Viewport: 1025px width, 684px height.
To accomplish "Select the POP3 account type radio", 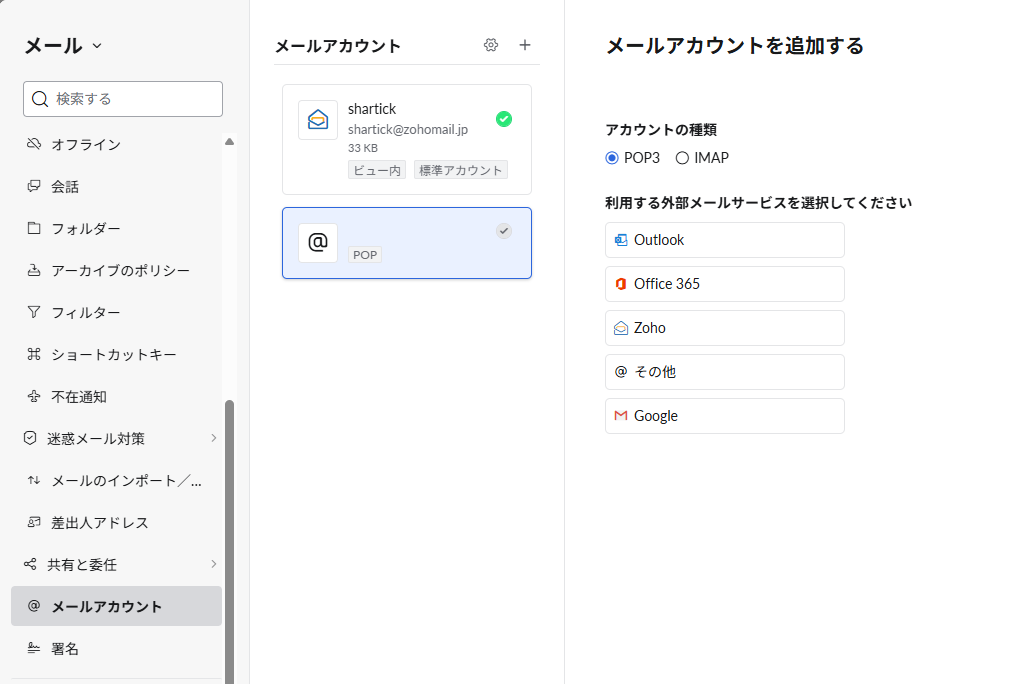I will click(x=612, y=158).
